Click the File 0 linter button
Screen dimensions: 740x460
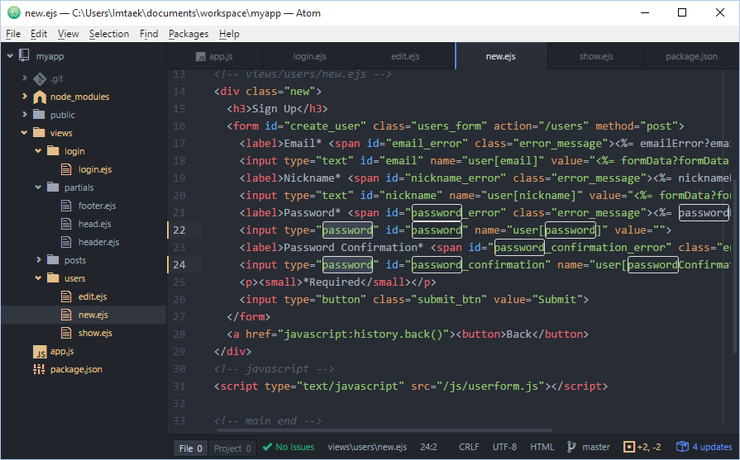[x=191, y=448]
